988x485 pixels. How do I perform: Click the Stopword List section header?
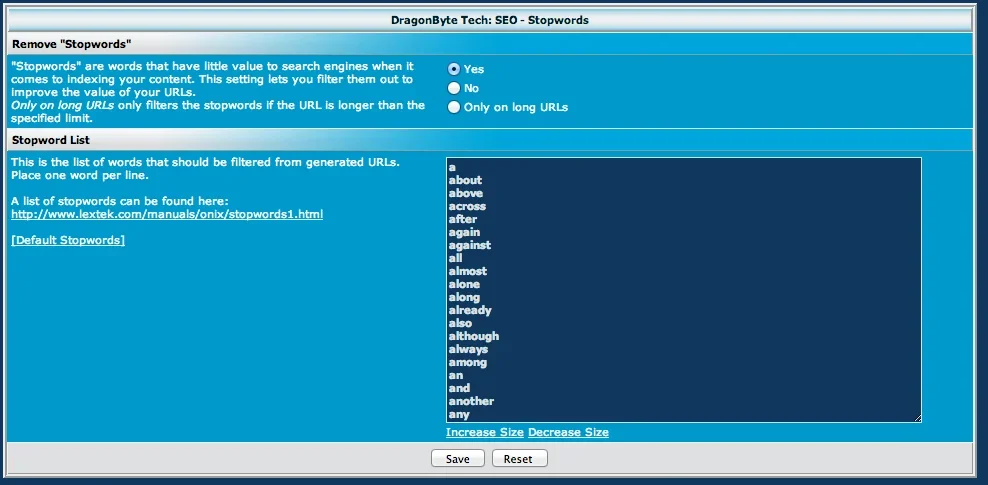489,140
